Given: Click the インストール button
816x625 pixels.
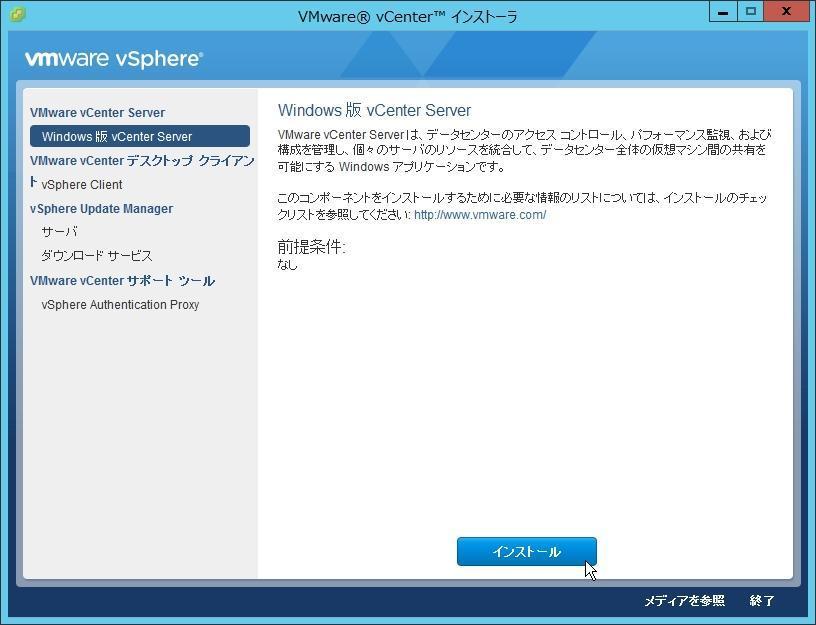Looking at the screenshot, I should (527, 551).
